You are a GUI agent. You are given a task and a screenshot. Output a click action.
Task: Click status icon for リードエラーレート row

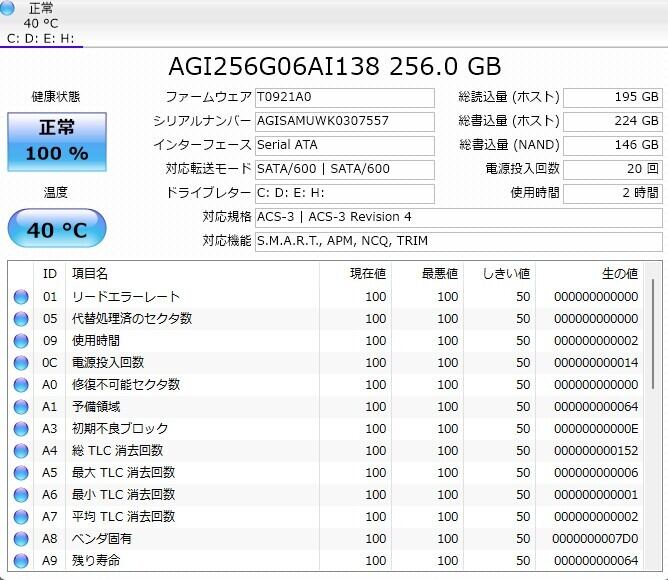coord(21,297)
